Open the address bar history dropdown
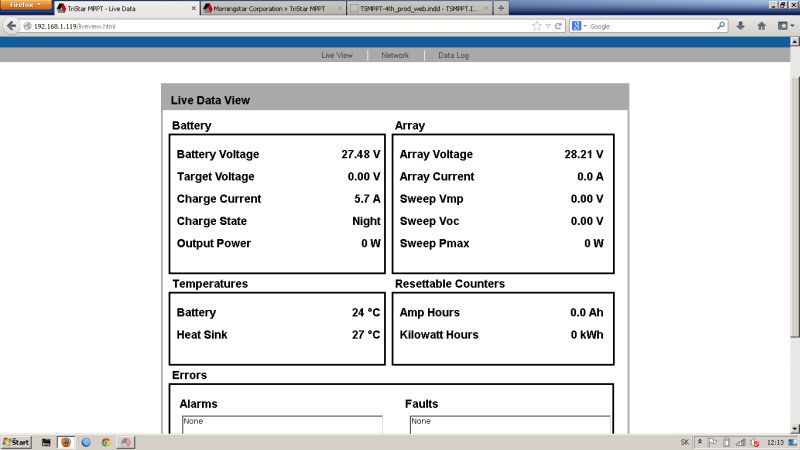The image size is (800, 450). tap(547, 26)
